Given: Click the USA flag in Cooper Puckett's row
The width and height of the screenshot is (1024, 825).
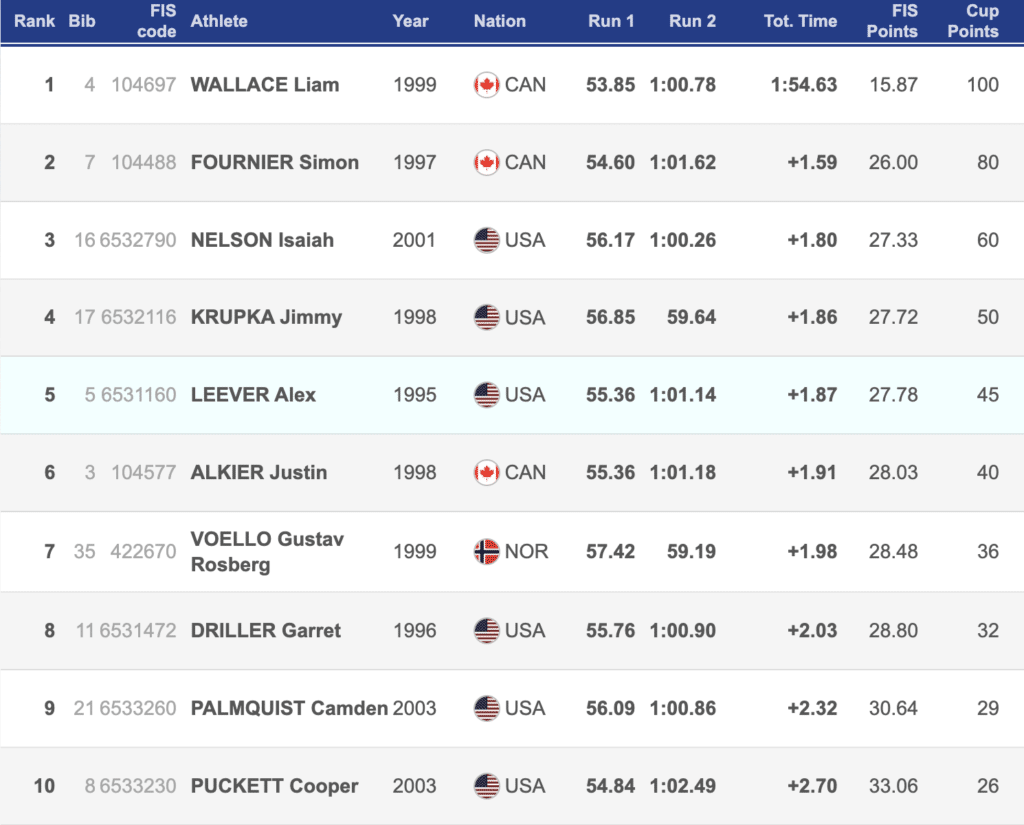Looking at the screenshot, I should 486,786.
